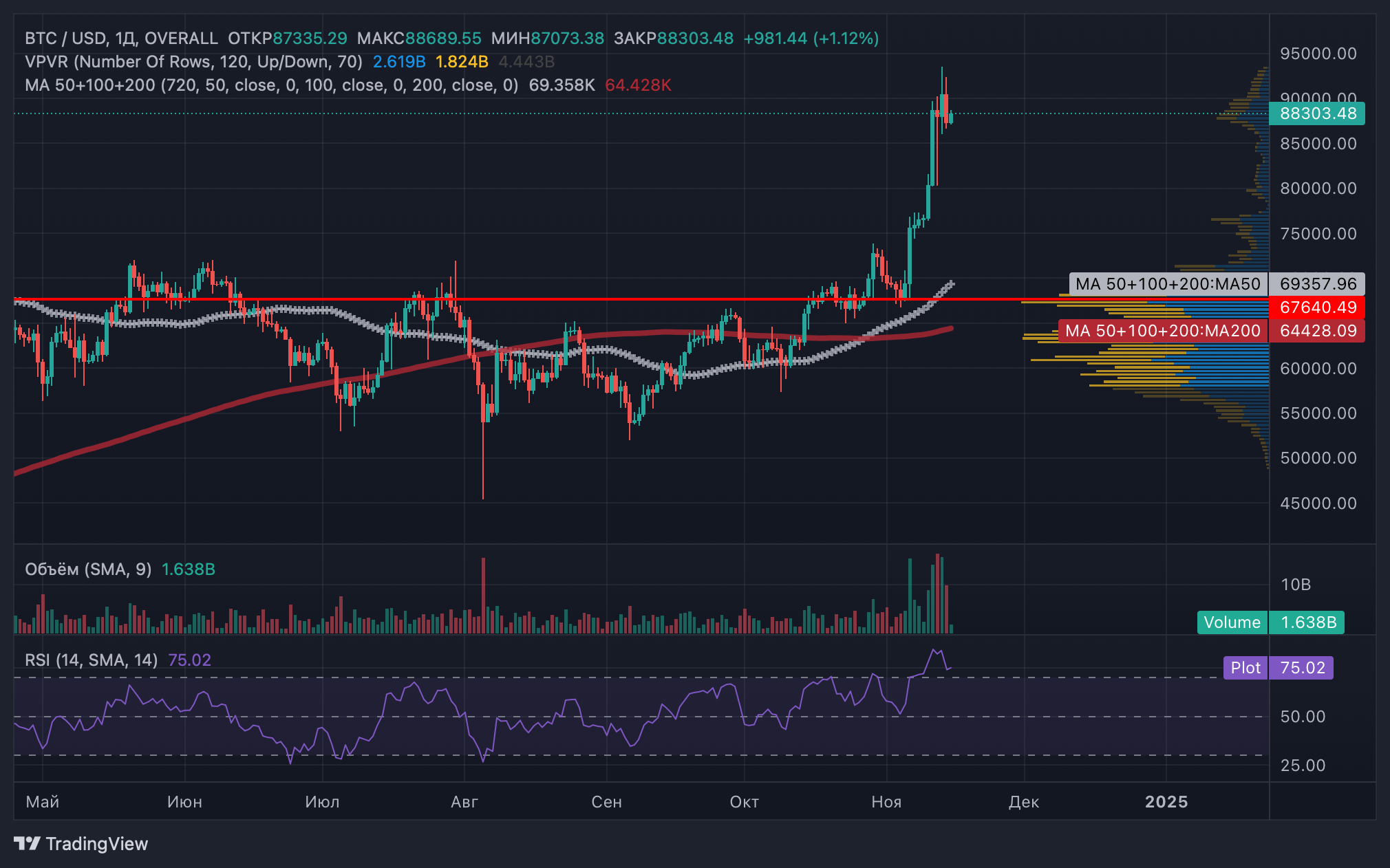Select the BTC / USD chart title
The image size is (1390, 868).
pos(121,39)
